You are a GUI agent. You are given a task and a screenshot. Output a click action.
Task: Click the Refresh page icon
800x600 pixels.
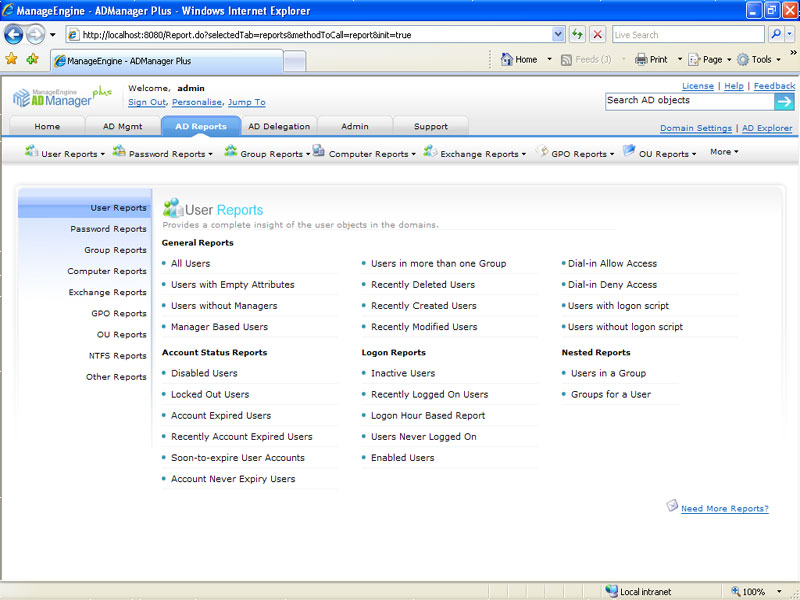coord(577,34)
